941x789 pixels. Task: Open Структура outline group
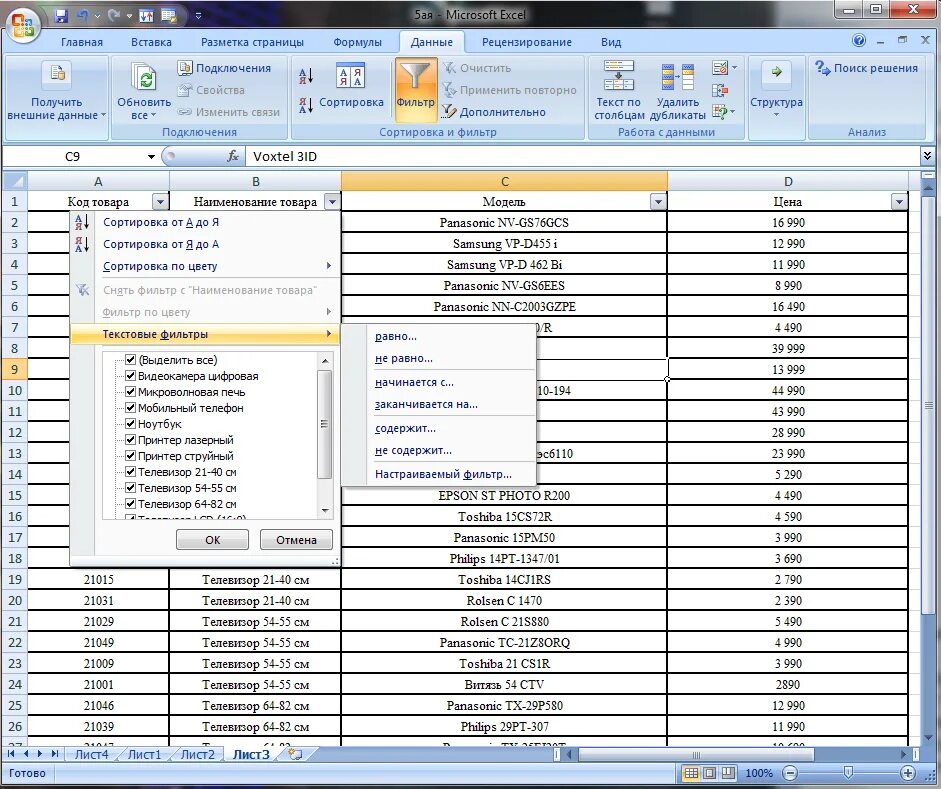776,90
